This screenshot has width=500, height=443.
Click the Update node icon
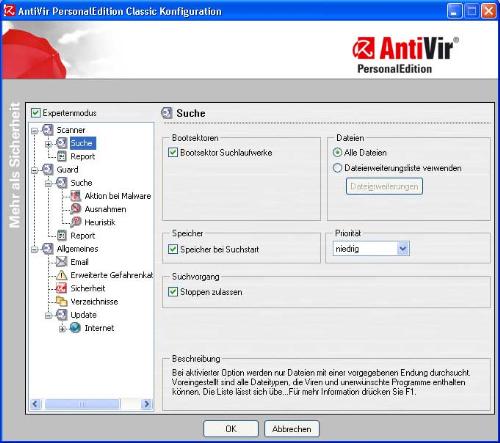(x=62, y=315)
